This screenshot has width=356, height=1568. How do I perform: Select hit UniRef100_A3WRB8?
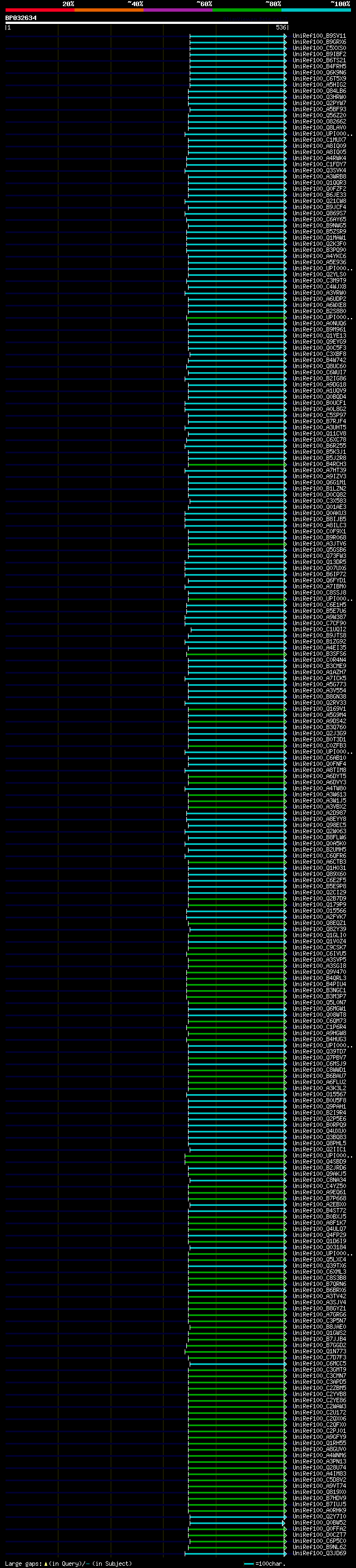[319, 176]
